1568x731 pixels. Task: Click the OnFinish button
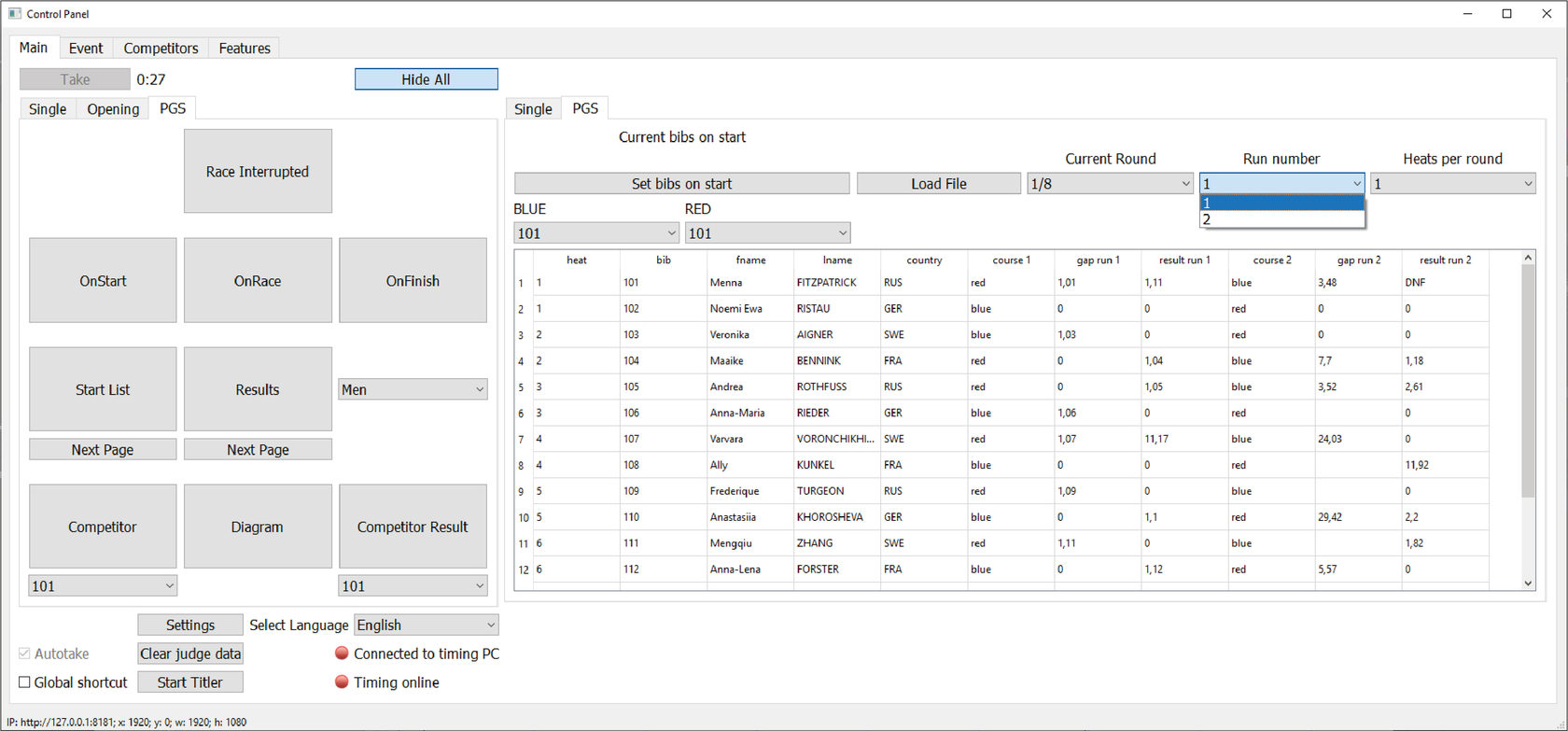click(413, 280)
